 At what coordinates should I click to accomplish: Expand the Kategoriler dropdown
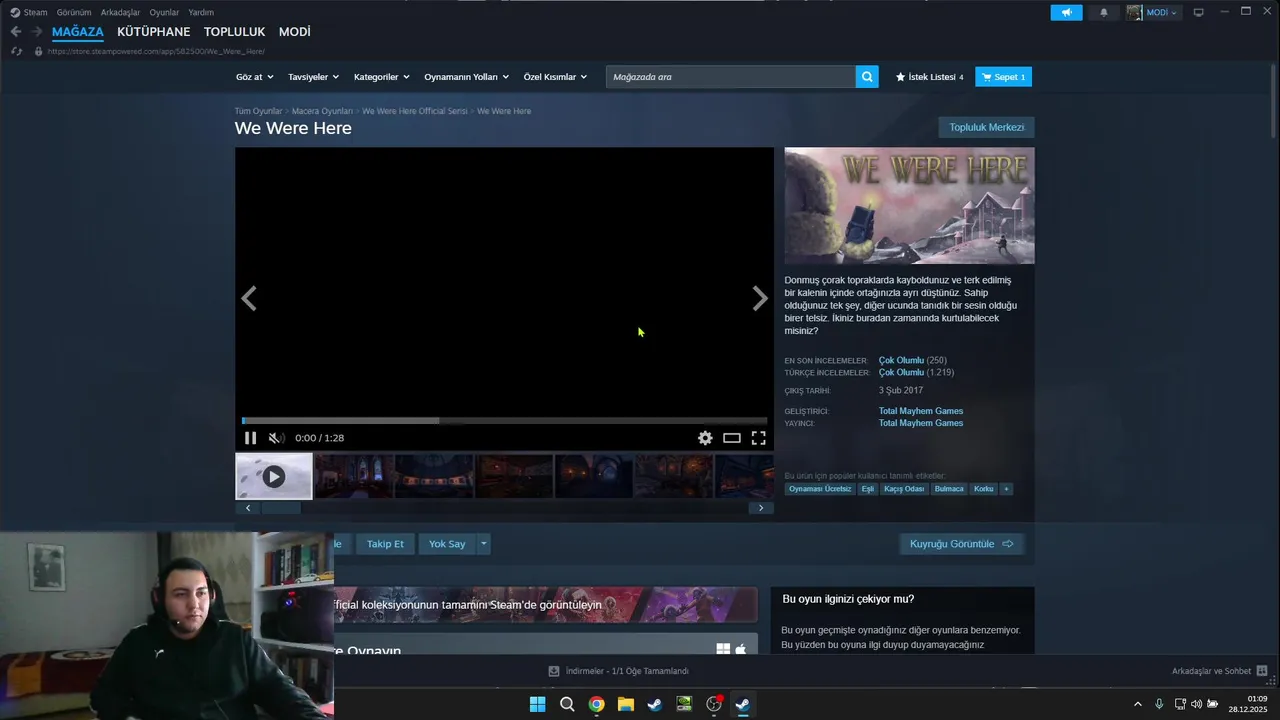pyautogui.click(x=382, y=77)
